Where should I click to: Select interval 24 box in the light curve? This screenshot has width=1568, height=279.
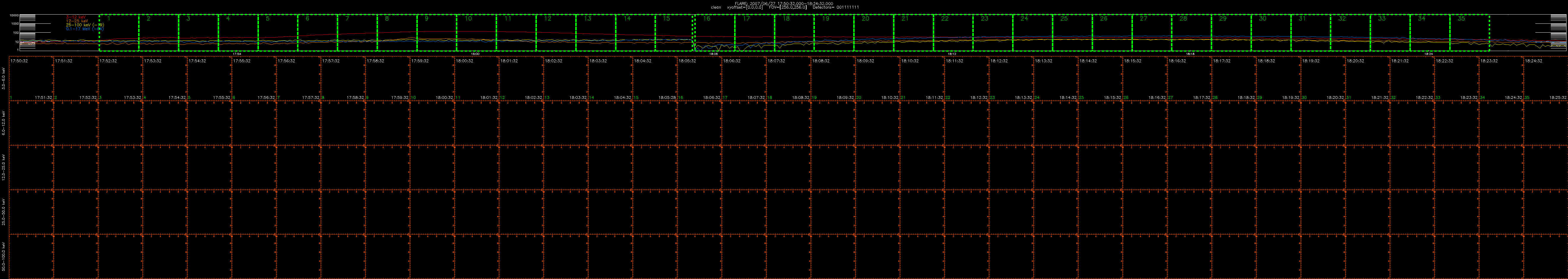coord(1032,33)
